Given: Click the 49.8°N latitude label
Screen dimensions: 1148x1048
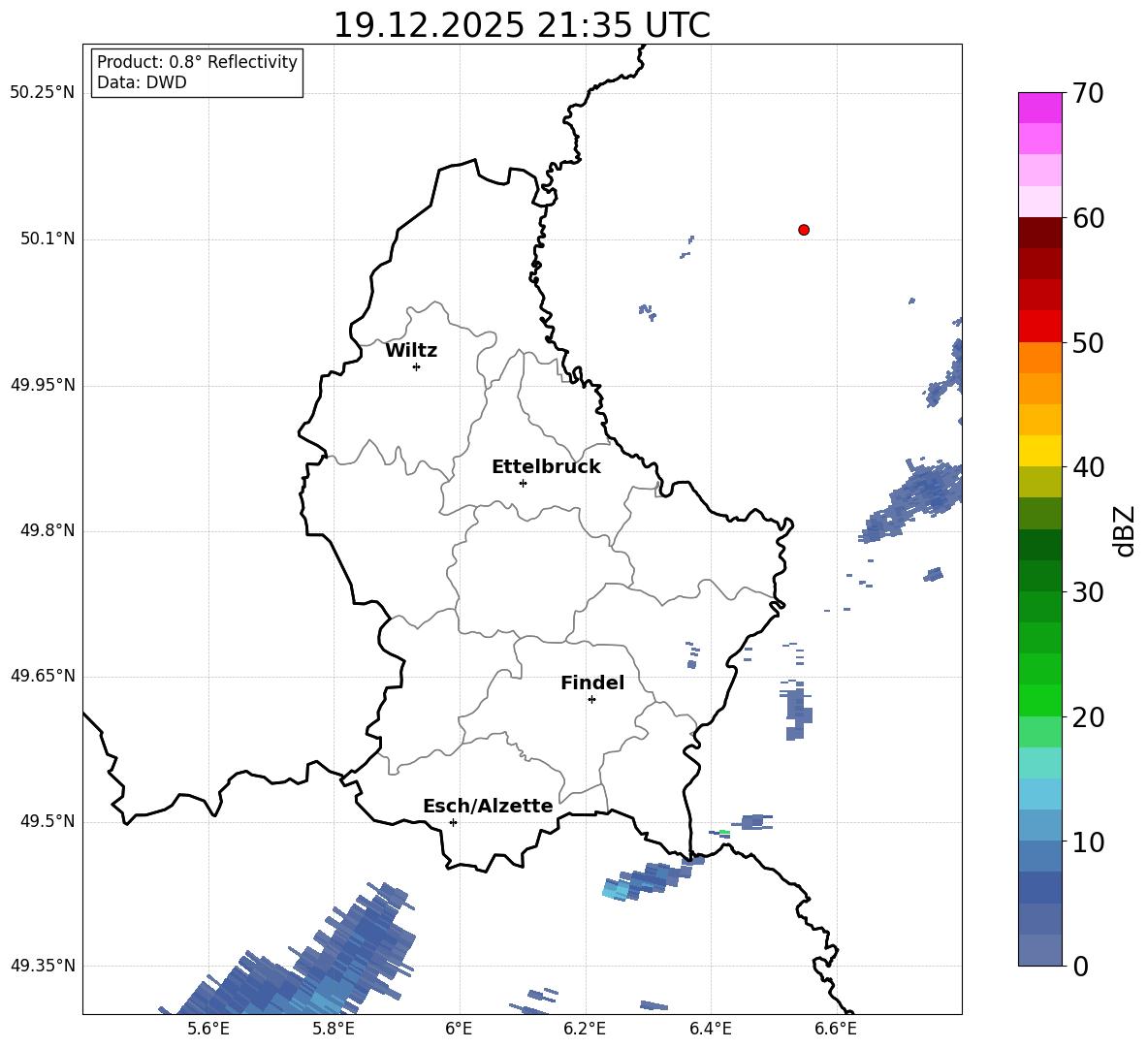Looking at the screenshot, I should [48, 530].
